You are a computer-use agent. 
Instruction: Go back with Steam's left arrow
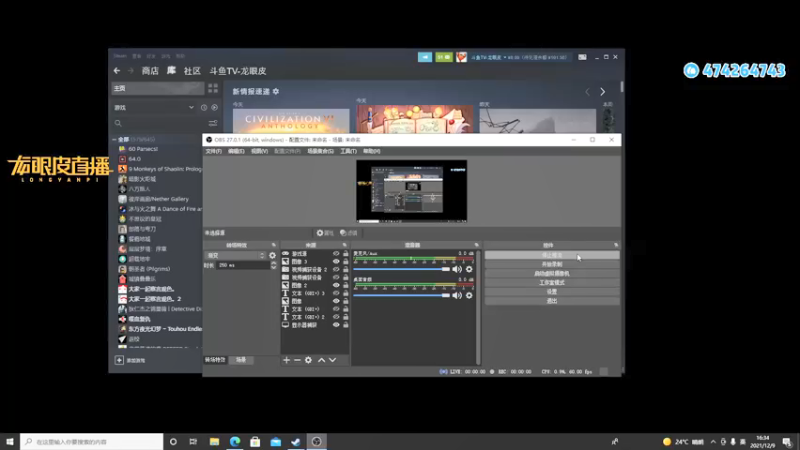(x=117, y=71)
